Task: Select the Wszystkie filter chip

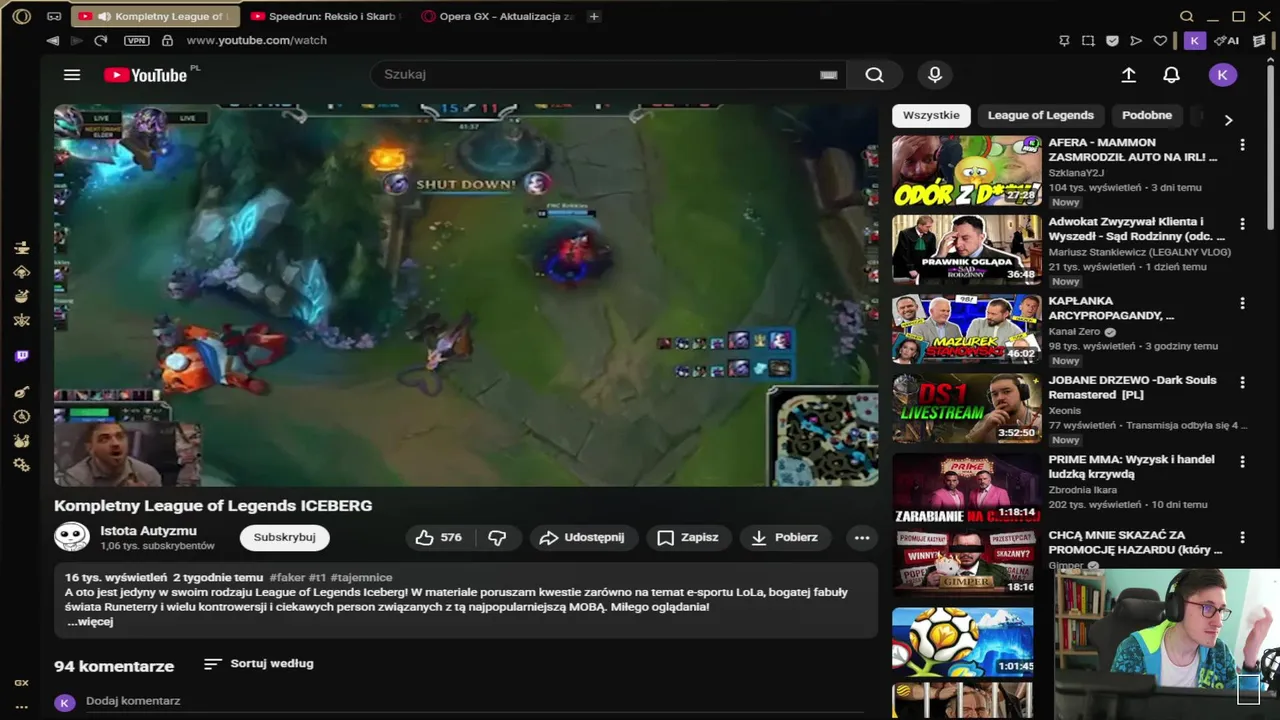Action: pos(931,115)
